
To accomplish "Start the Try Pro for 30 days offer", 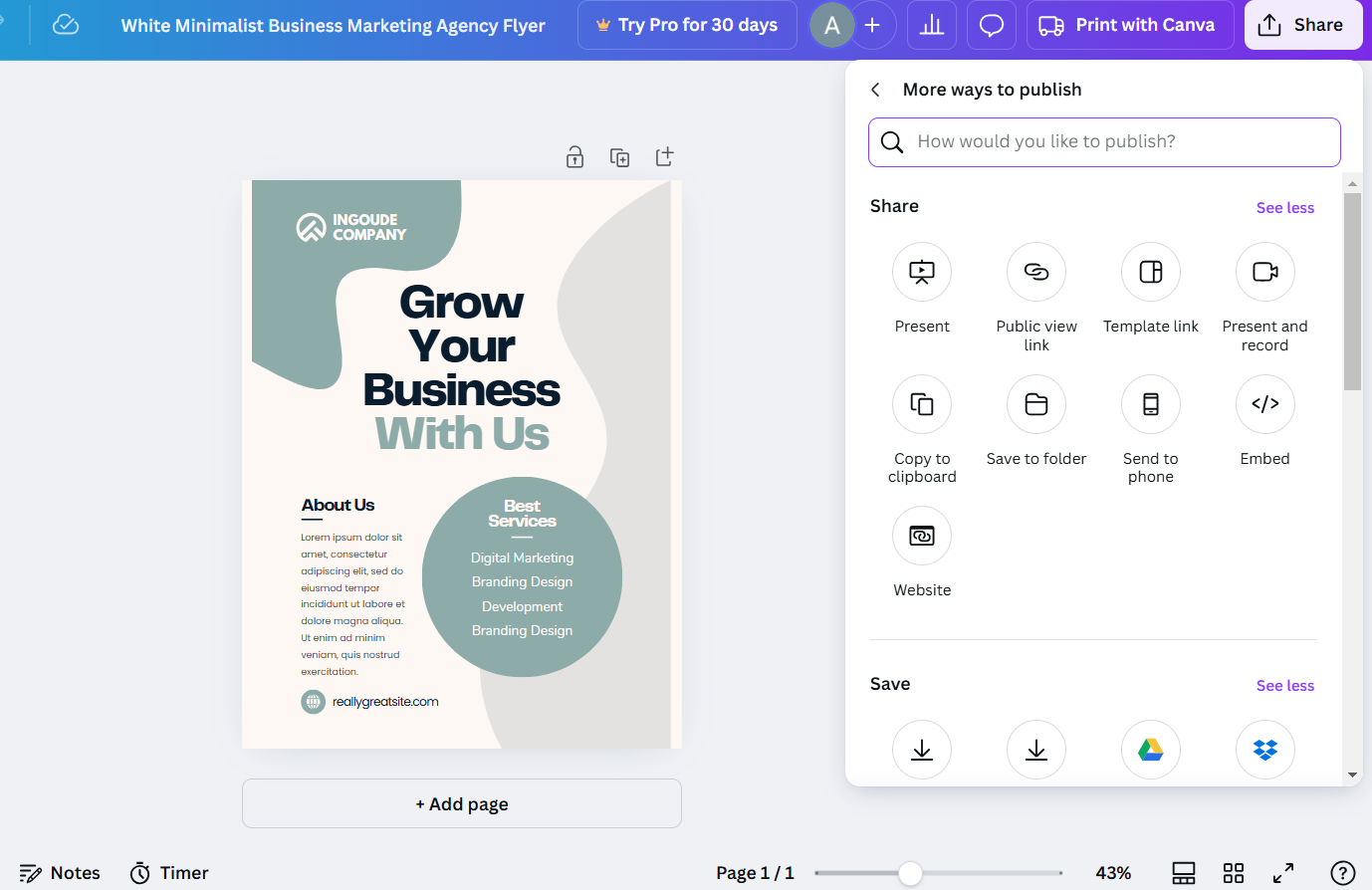I will point(687,25).
